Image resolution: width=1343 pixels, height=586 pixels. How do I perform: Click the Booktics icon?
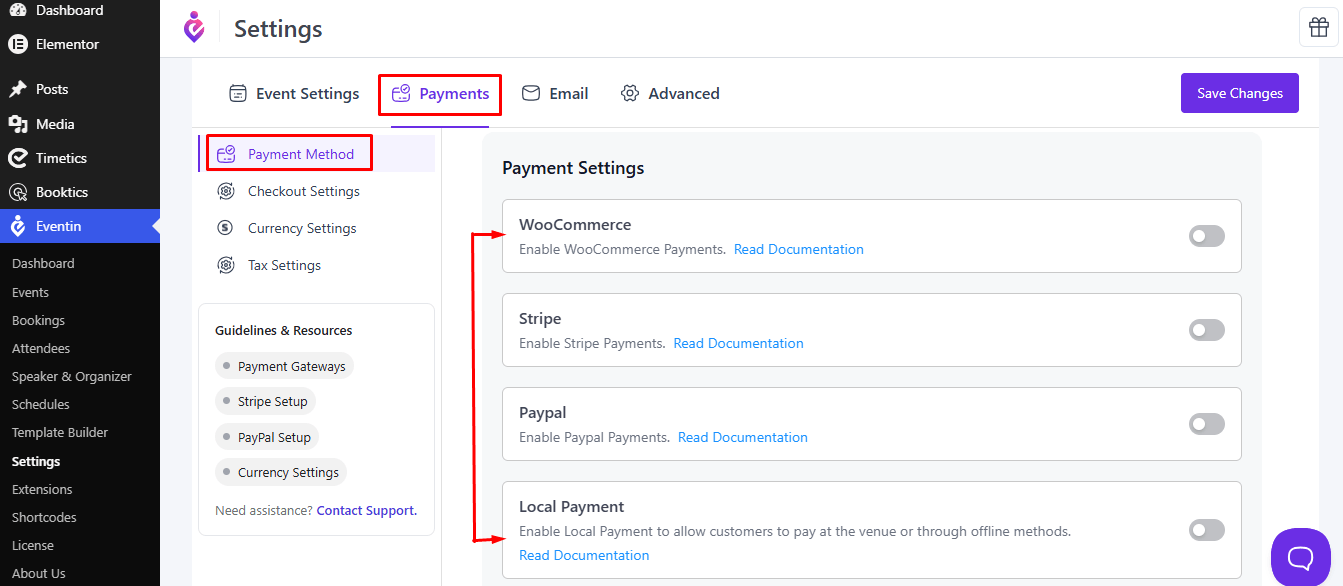click(x=17, y=192)
